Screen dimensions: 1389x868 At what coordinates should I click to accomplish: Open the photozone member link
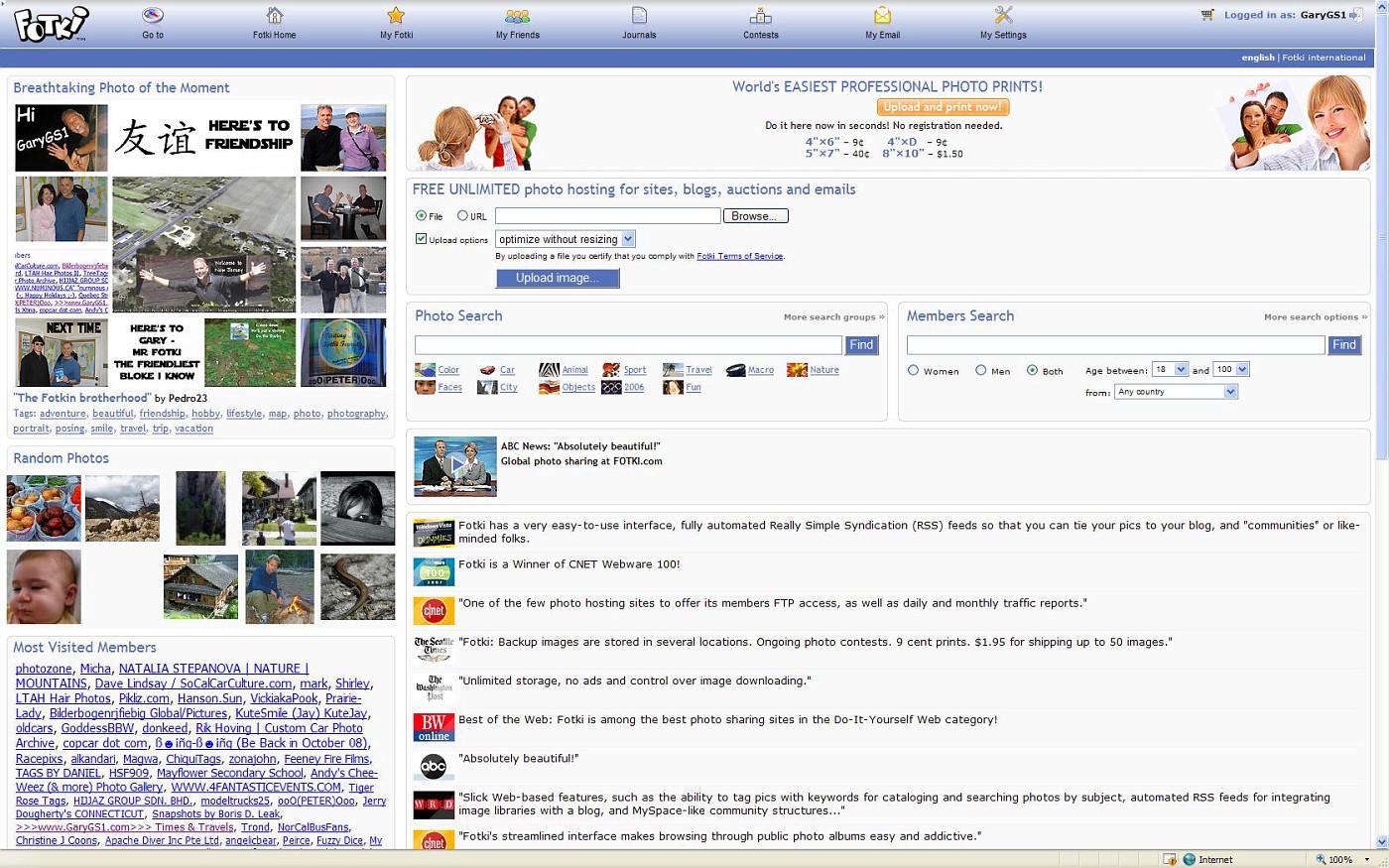click(x=44, y=669)
